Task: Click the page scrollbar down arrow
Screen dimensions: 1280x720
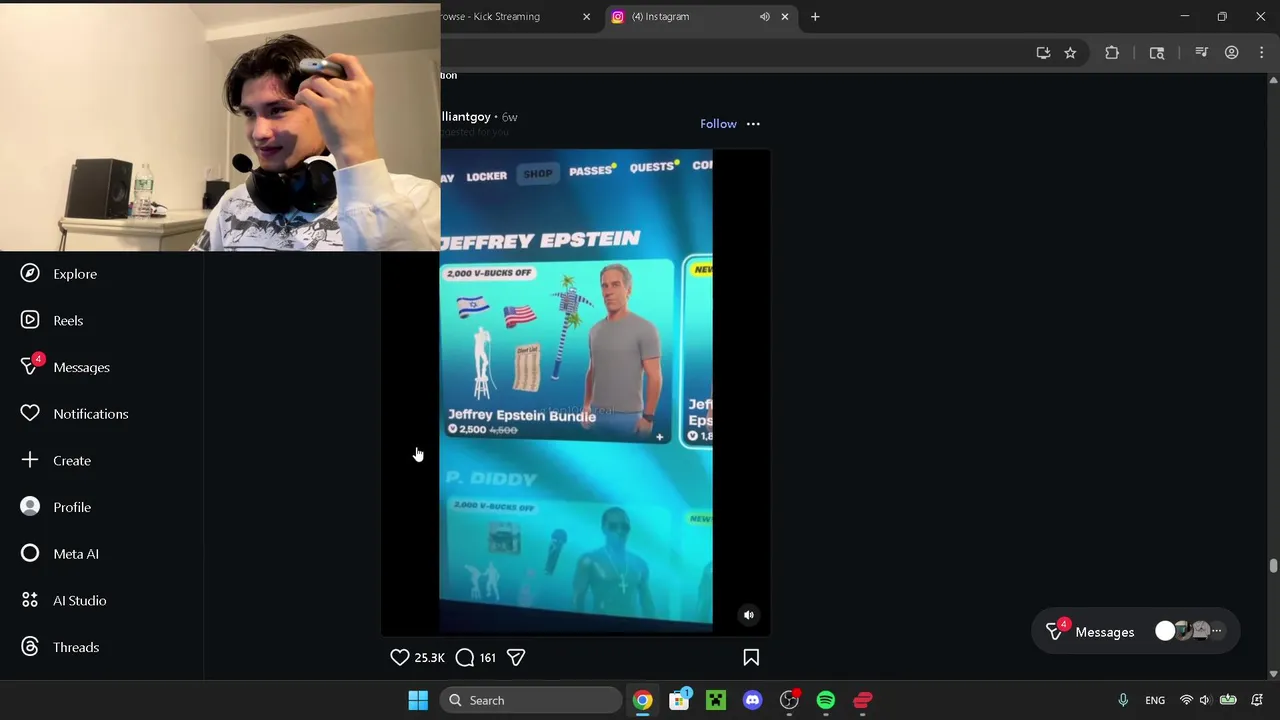Action: pos(1273,674)
